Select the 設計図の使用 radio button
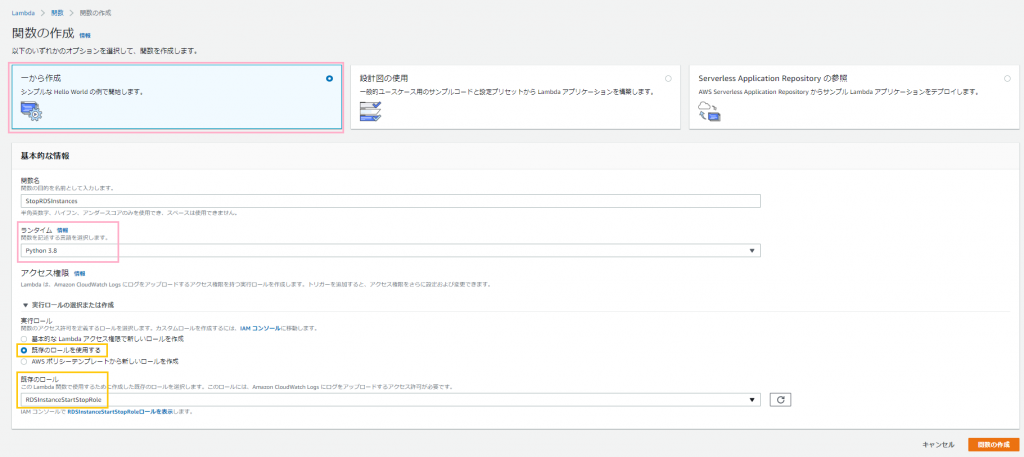1024x457 pixels. pos(668,78)
